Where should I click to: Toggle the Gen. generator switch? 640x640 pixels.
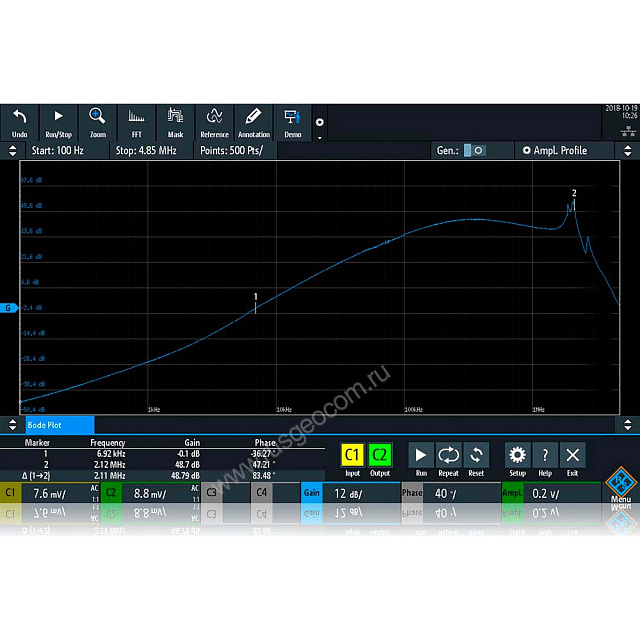474,150
